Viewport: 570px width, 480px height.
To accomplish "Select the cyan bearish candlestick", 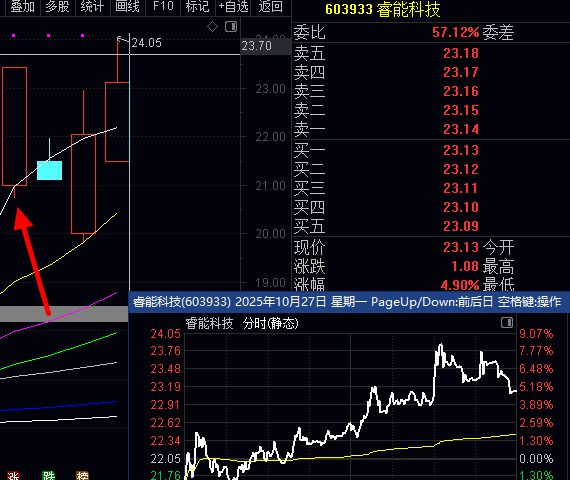I will [49, 170].
